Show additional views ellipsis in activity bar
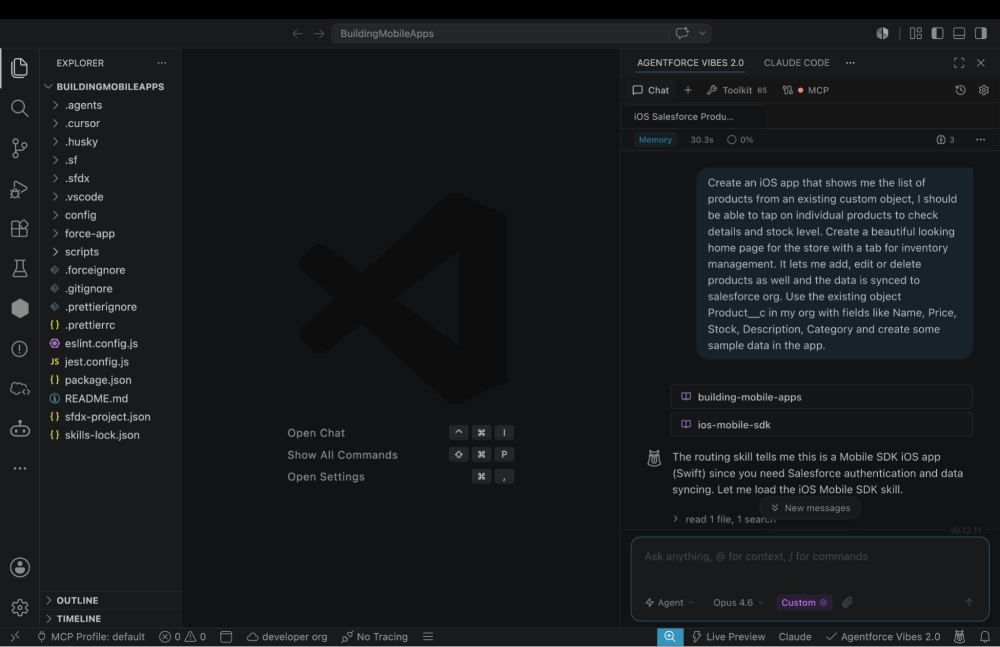Viewport: 1000px width, 647px height. click(x=20, y=468)
